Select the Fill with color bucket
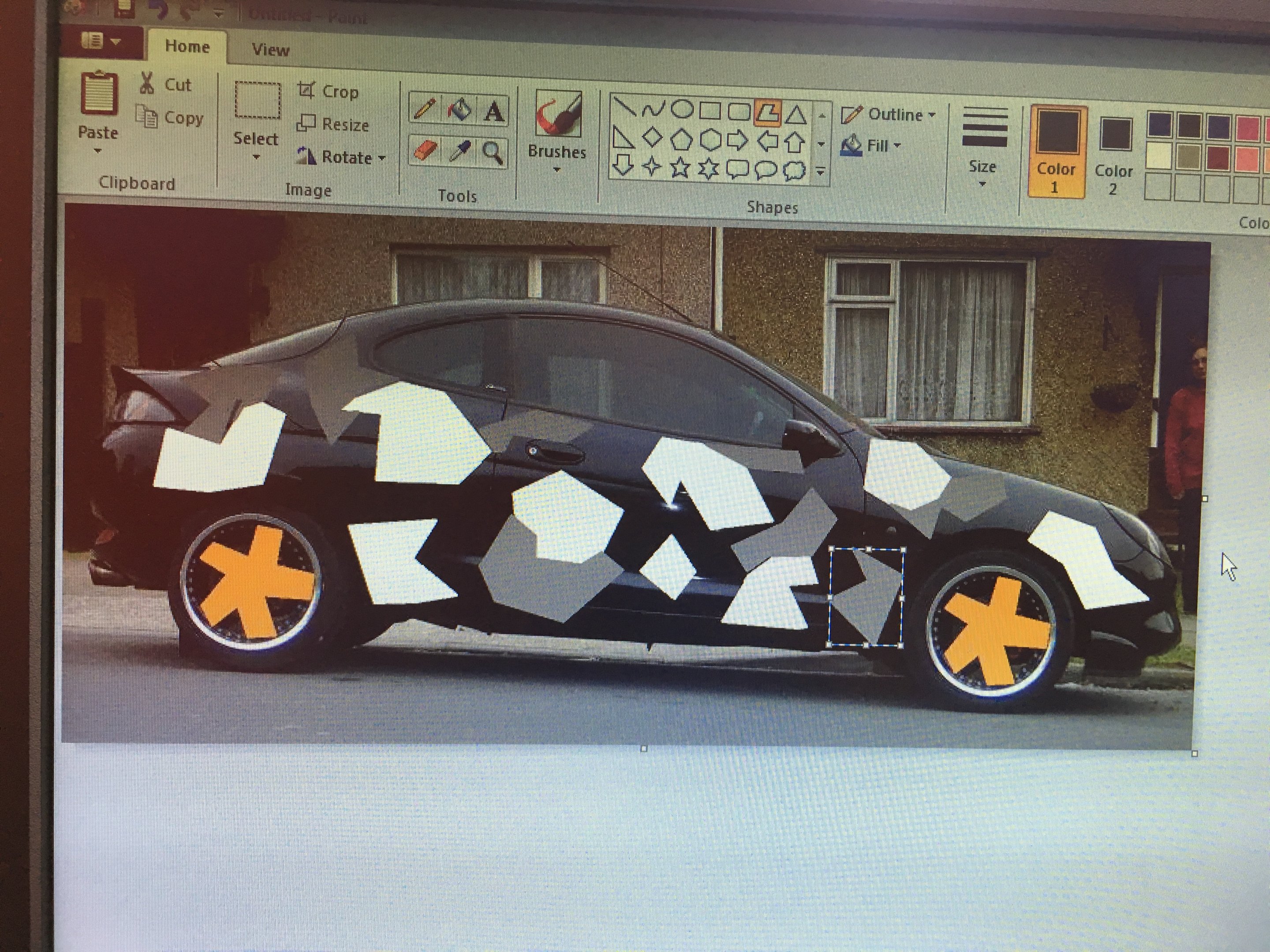 (459, 110)
